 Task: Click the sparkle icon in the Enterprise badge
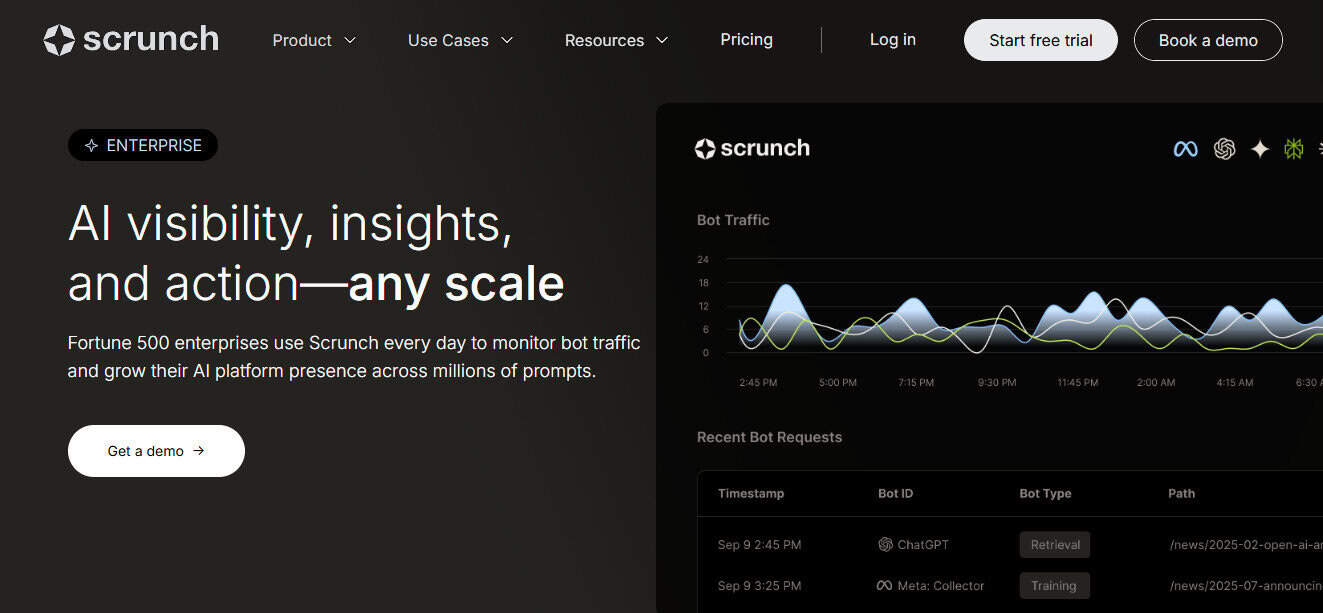click(x=91, y=146)
